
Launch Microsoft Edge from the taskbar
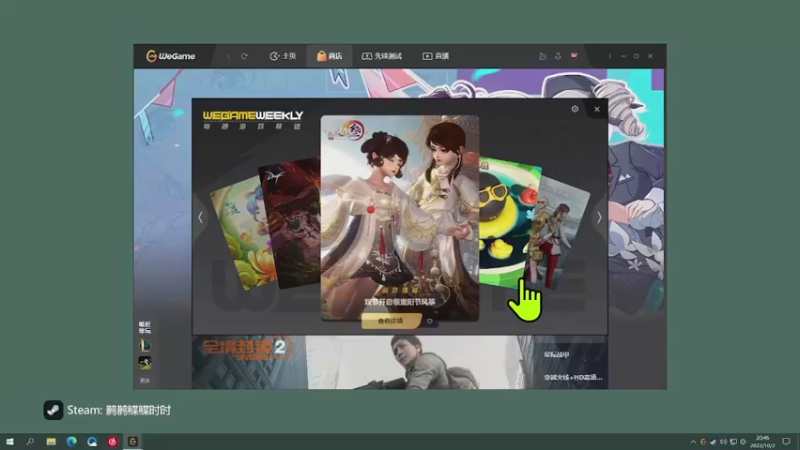pos(71,442)
